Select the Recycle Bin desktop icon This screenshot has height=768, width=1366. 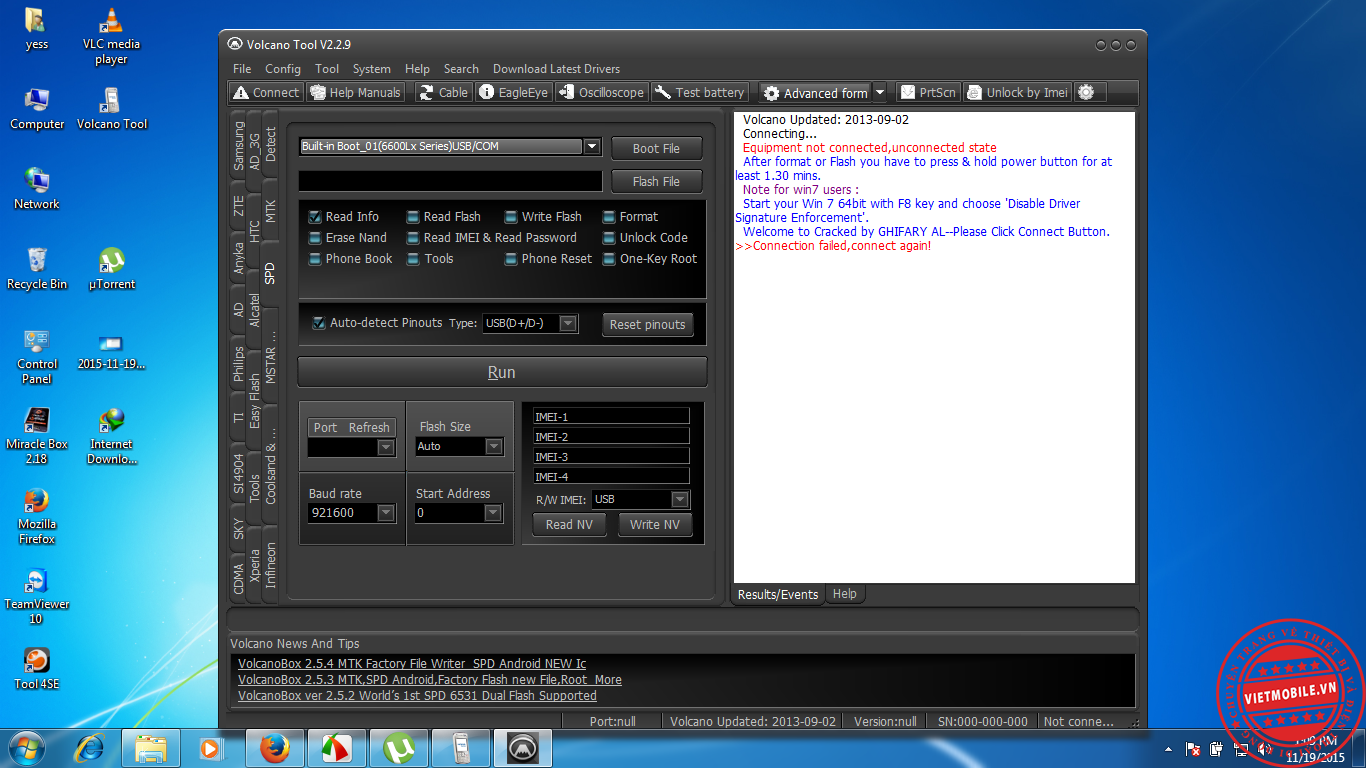point(37,269)
